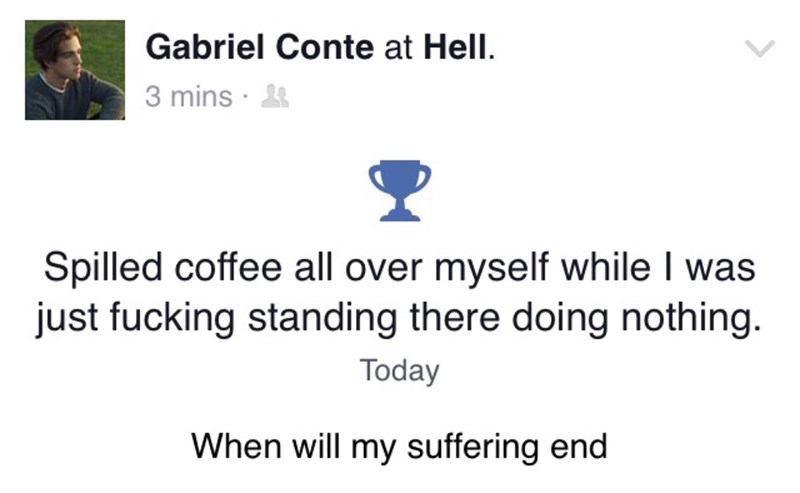Click the friends audience icon
The image size is (800, 493).
pos(270,96)
